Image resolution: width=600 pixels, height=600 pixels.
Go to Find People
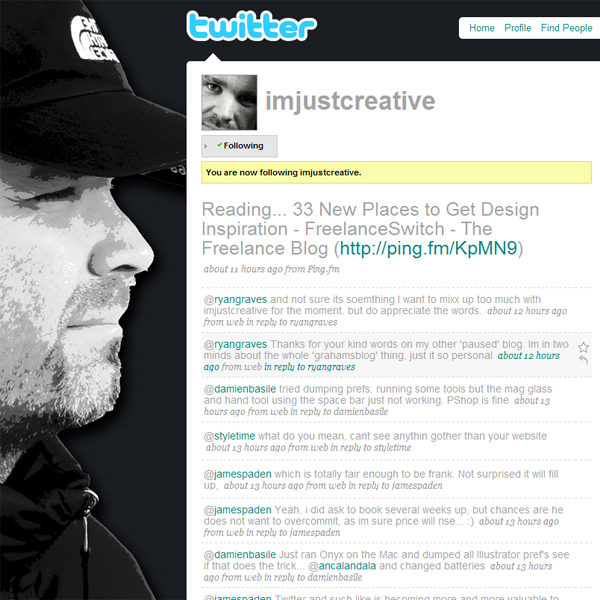pyautogui.click(x=566, y=28)
